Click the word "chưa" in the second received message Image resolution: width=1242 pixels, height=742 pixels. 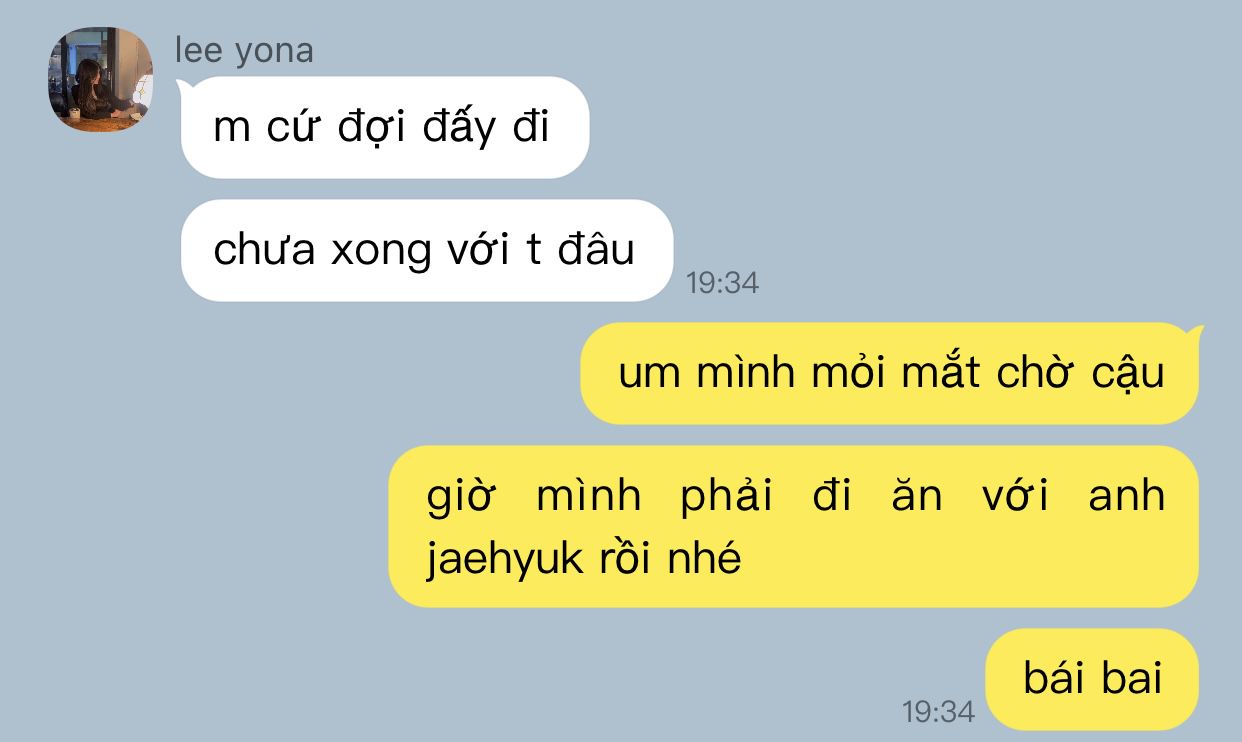click(x=264, y=250)
